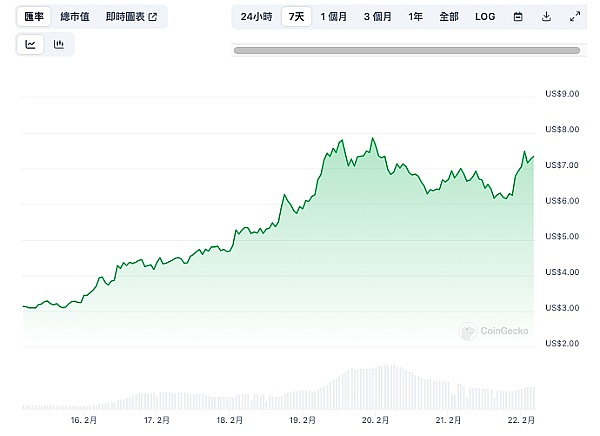The height and width of the screenshot is (436, 600).
Task: Click the US$8.00 price axis label
Action: click(563, 129)
